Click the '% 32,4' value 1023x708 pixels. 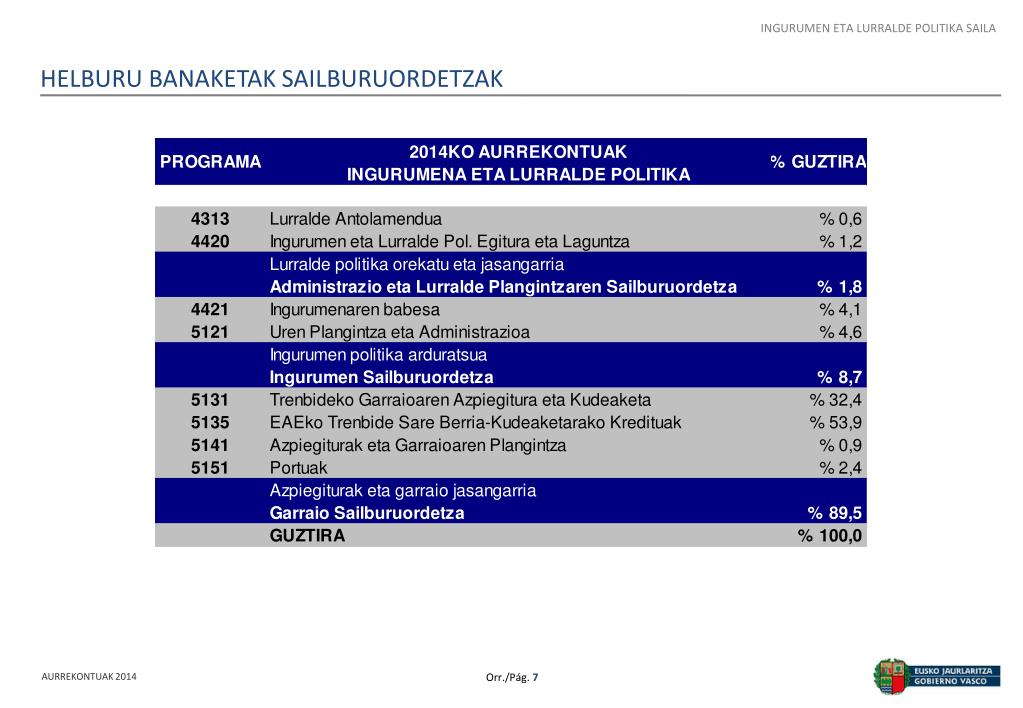(836, 400)
